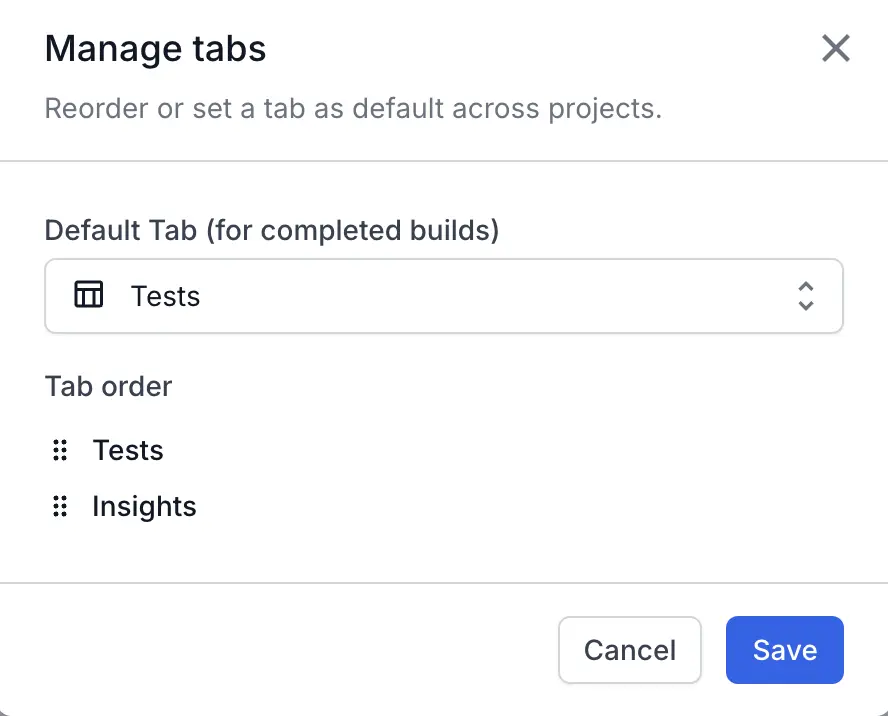
Task: Select the Insights entry in Tab order
Action: tap(144, 507)
